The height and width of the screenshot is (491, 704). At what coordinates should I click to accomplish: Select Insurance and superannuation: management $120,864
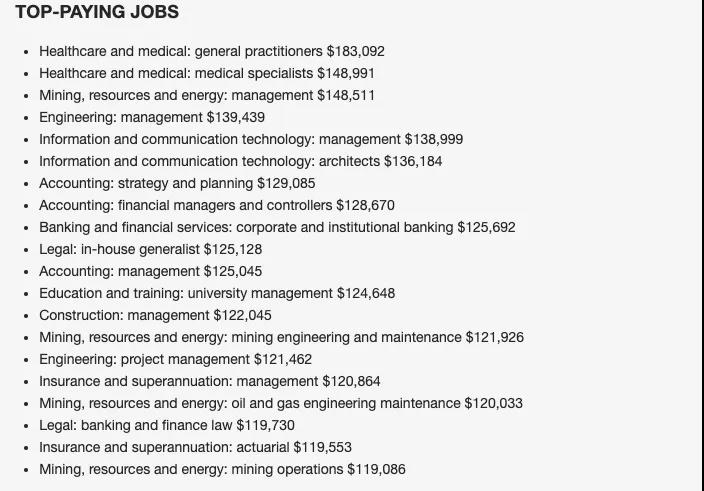pos(209,381)
